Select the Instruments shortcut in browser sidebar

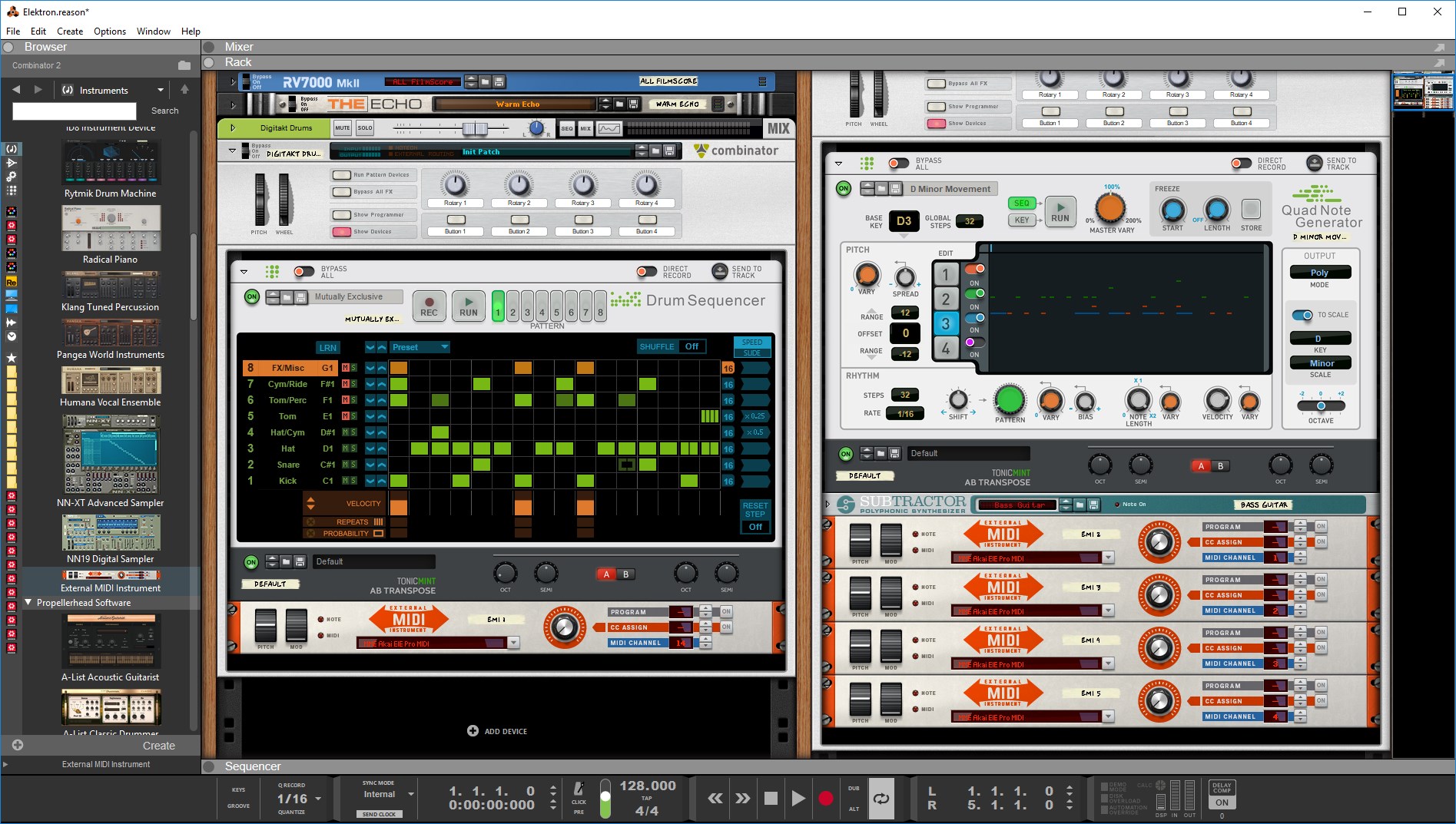click(x=12, y=149)
